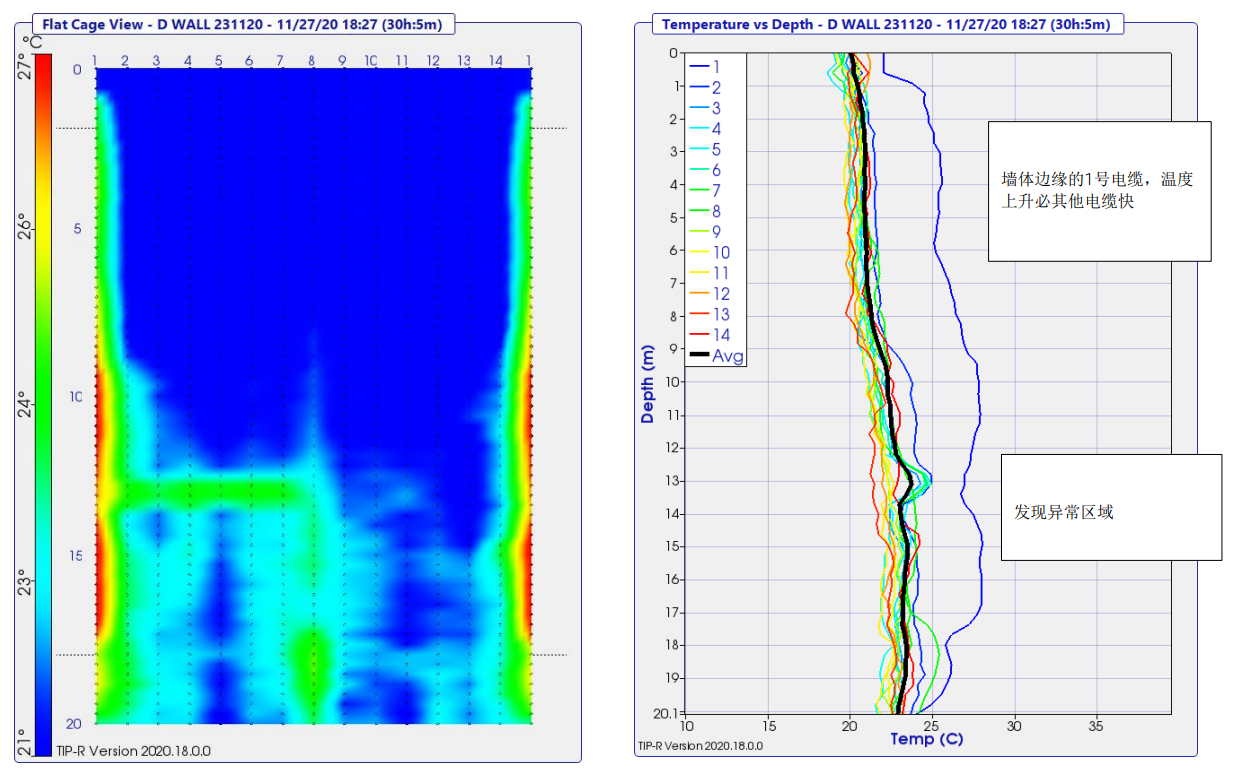Click column 14 header in Flat Cage View
Image resolution: width=1235 pixels, height=774 pixels.
[x=496, y=62]
